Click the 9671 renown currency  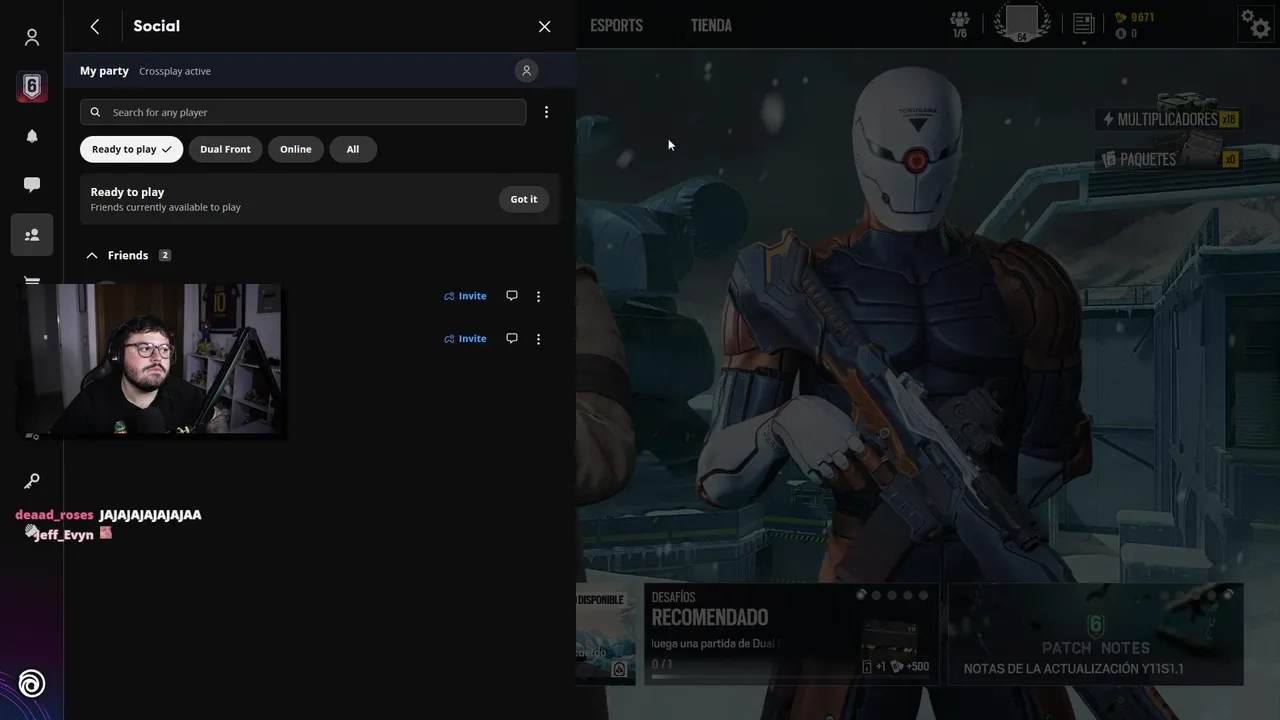pos(1135,17)
